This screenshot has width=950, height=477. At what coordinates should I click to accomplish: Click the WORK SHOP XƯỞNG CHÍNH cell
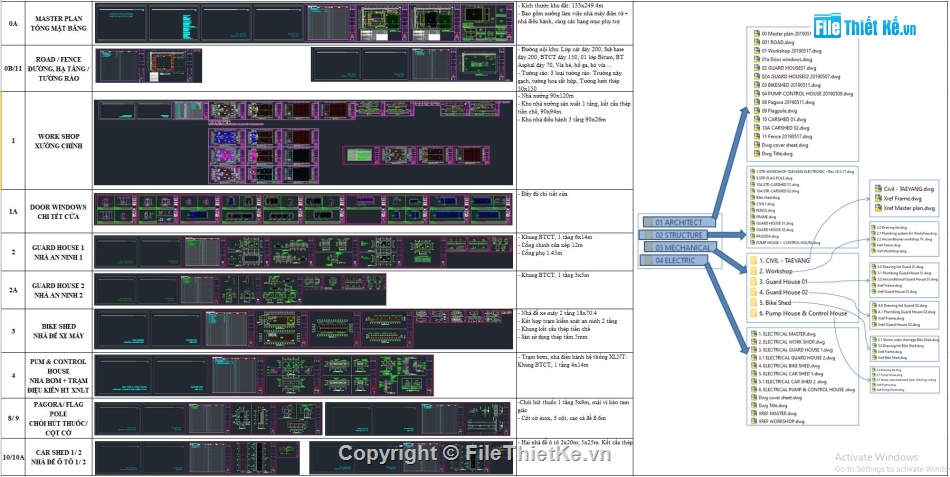click(61, 141)
